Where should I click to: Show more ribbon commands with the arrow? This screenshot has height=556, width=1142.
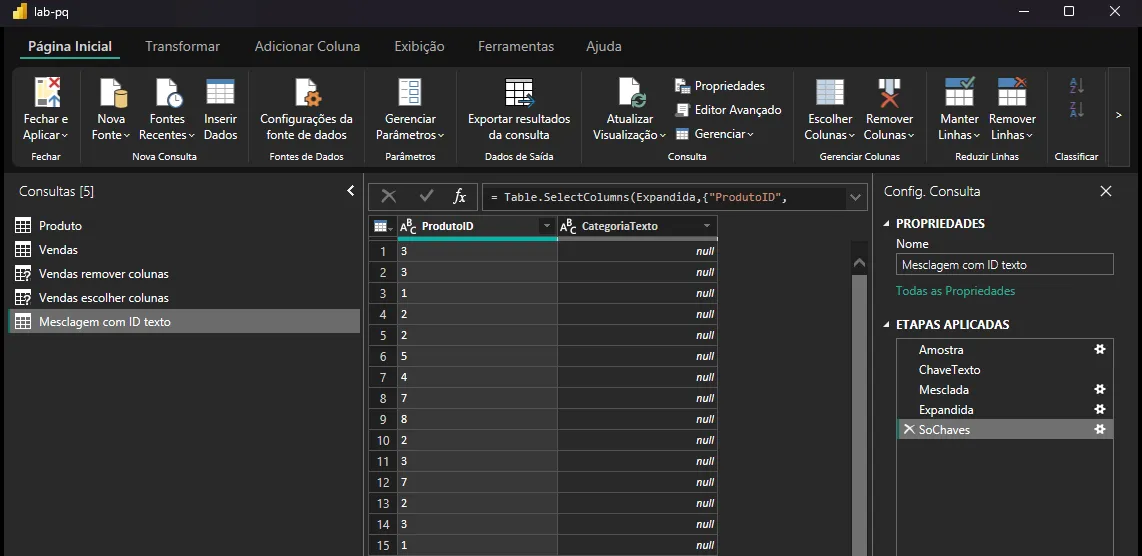(x=1119, y=115)
